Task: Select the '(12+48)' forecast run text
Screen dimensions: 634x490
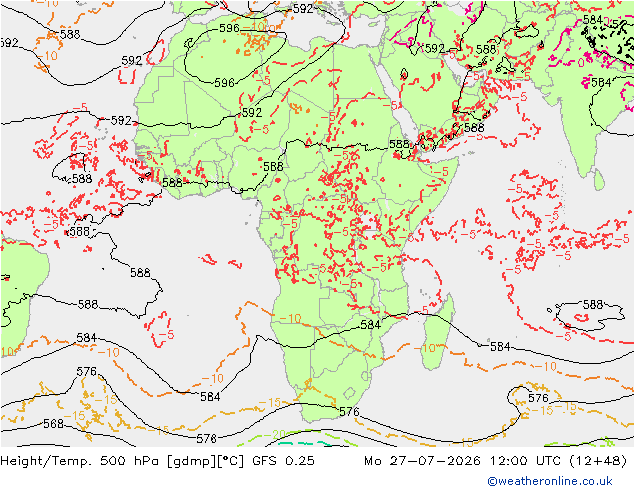Action: click(598, 461)
